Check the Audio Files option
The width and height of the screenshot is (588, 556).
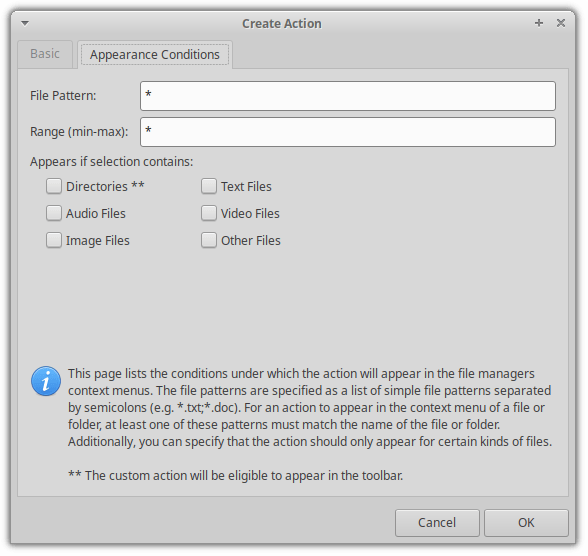[x=54, y=213]
